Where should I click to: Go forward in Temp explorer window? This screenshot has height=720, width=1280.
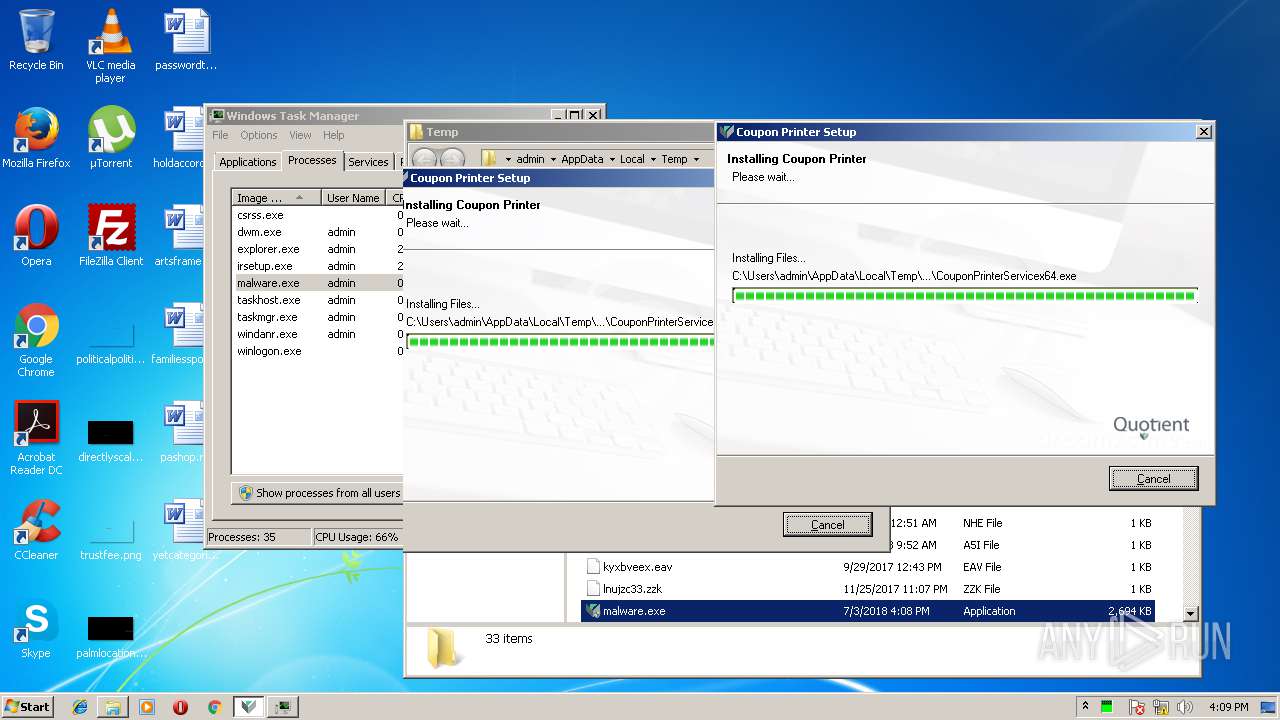(x=453, y=159)
